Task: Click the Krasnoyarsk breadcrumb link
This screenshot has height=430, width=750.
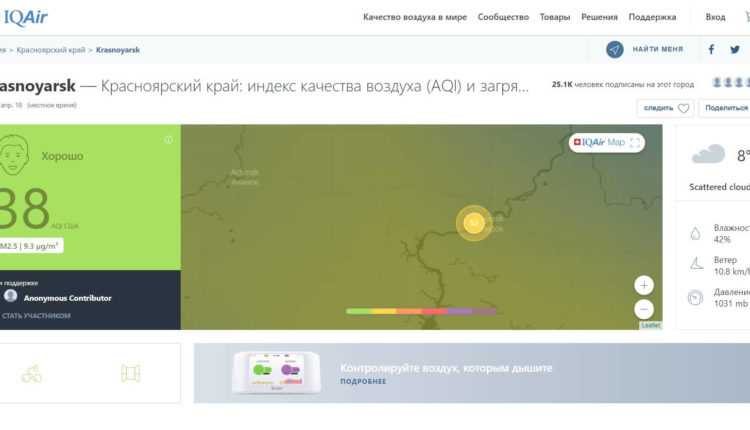Action: pyautogui.click(x=118, y=50)
